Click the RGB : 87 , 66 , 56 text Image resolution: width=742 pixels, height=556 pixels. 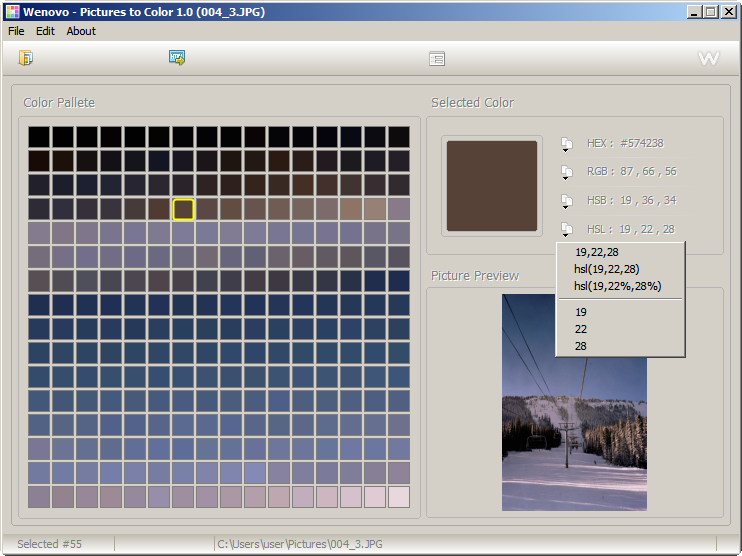632,171
